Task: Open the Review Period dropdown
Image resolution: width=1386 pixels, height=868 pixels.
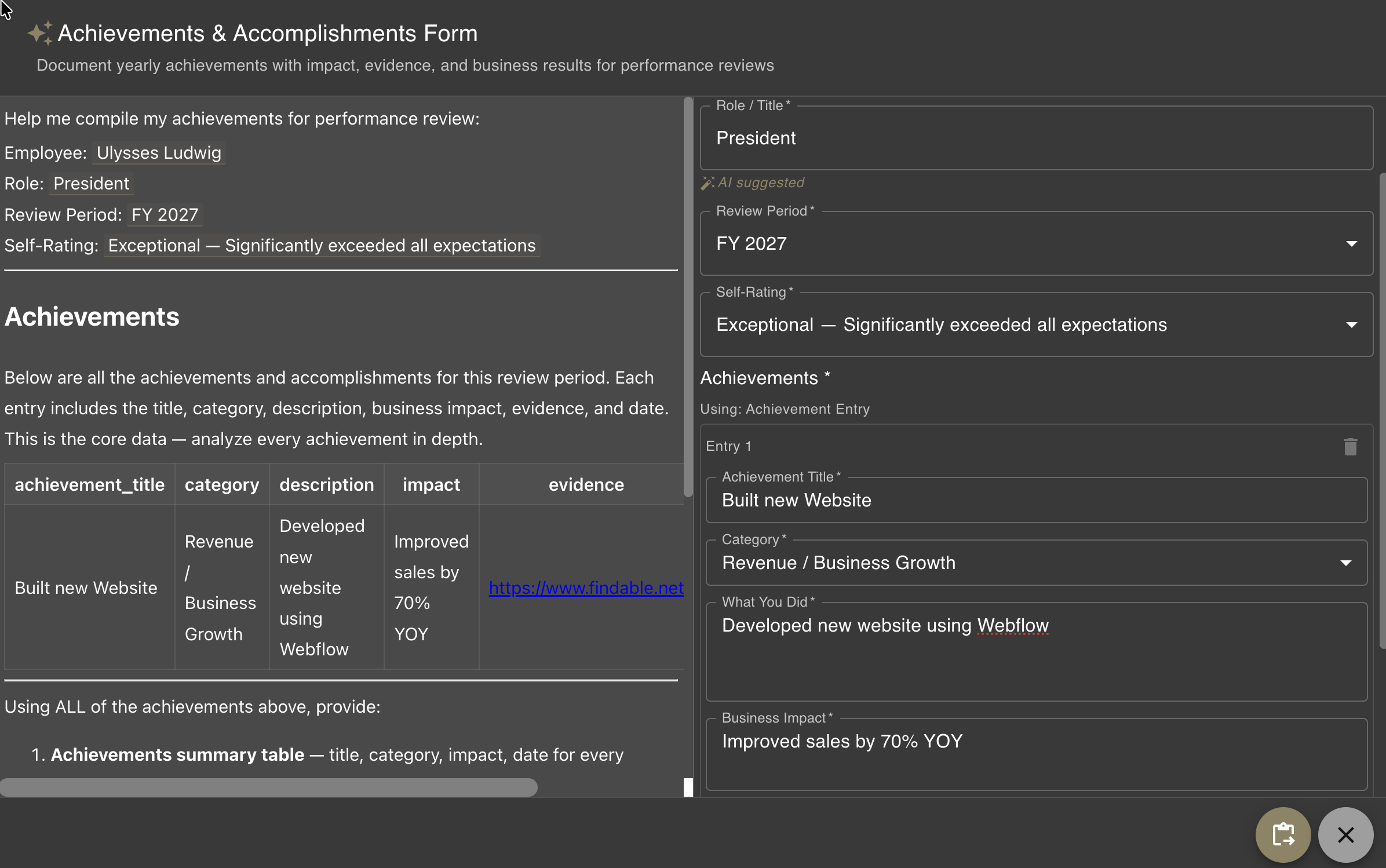Action: click(1351, 243)
